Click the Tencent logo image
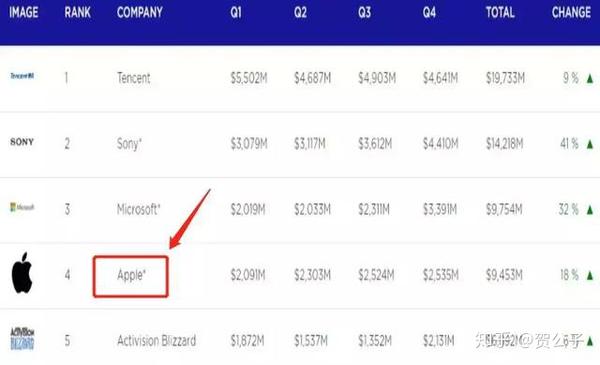 (22, 76)
